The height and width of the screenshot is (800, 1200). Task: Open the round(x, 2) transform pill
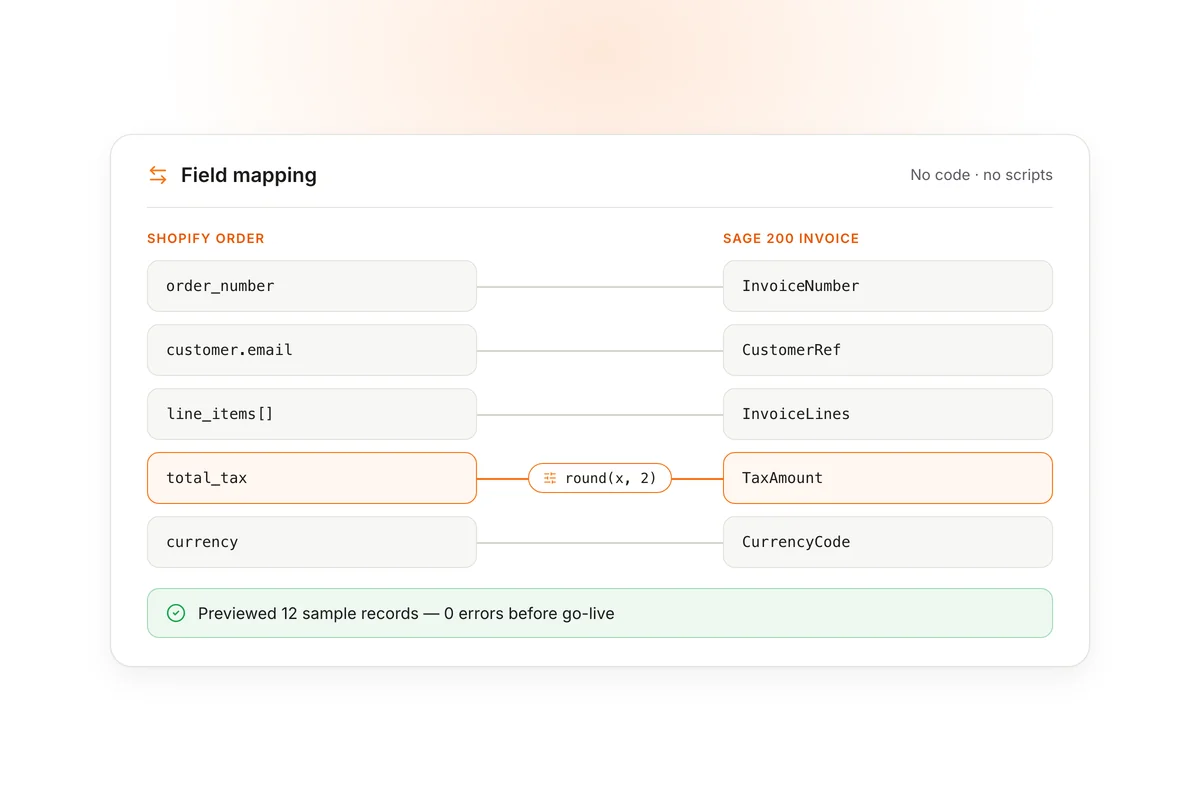point(600,478)
